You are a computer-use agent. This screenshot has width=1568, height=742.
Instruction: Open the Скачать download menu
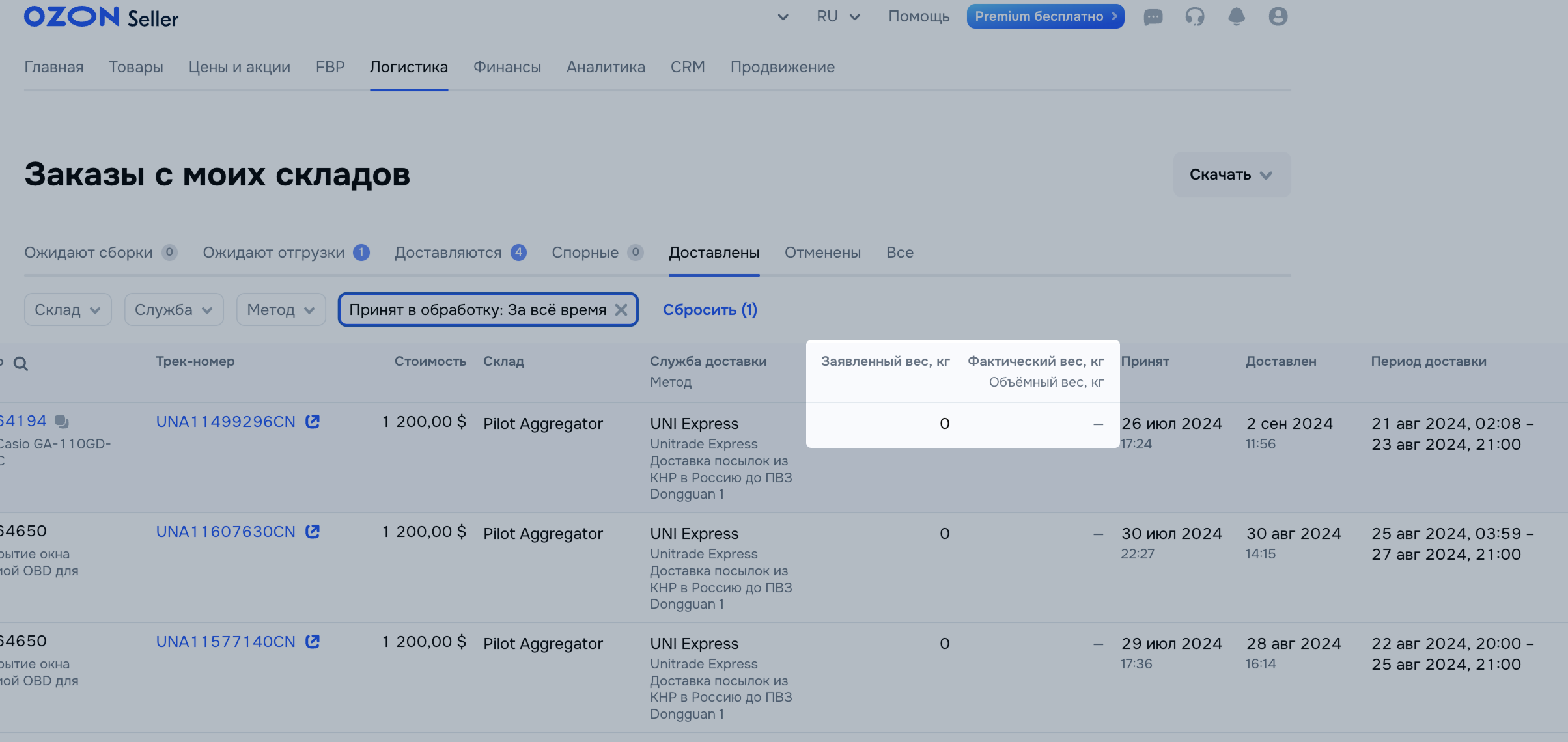click(1231, 174)
